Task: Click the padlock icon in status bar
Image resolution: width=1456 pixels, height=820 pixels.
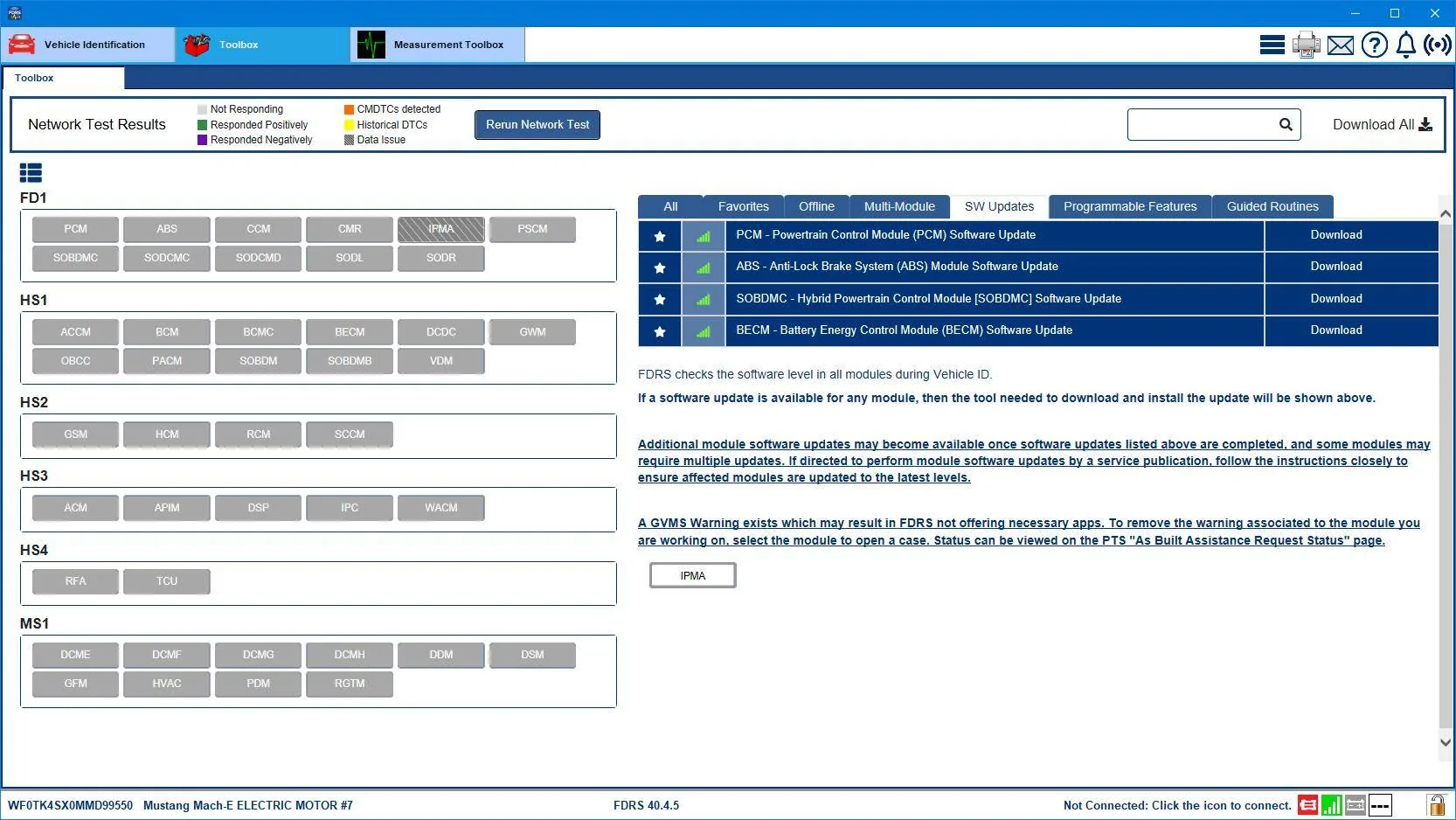Action: tap(1436, 805)
